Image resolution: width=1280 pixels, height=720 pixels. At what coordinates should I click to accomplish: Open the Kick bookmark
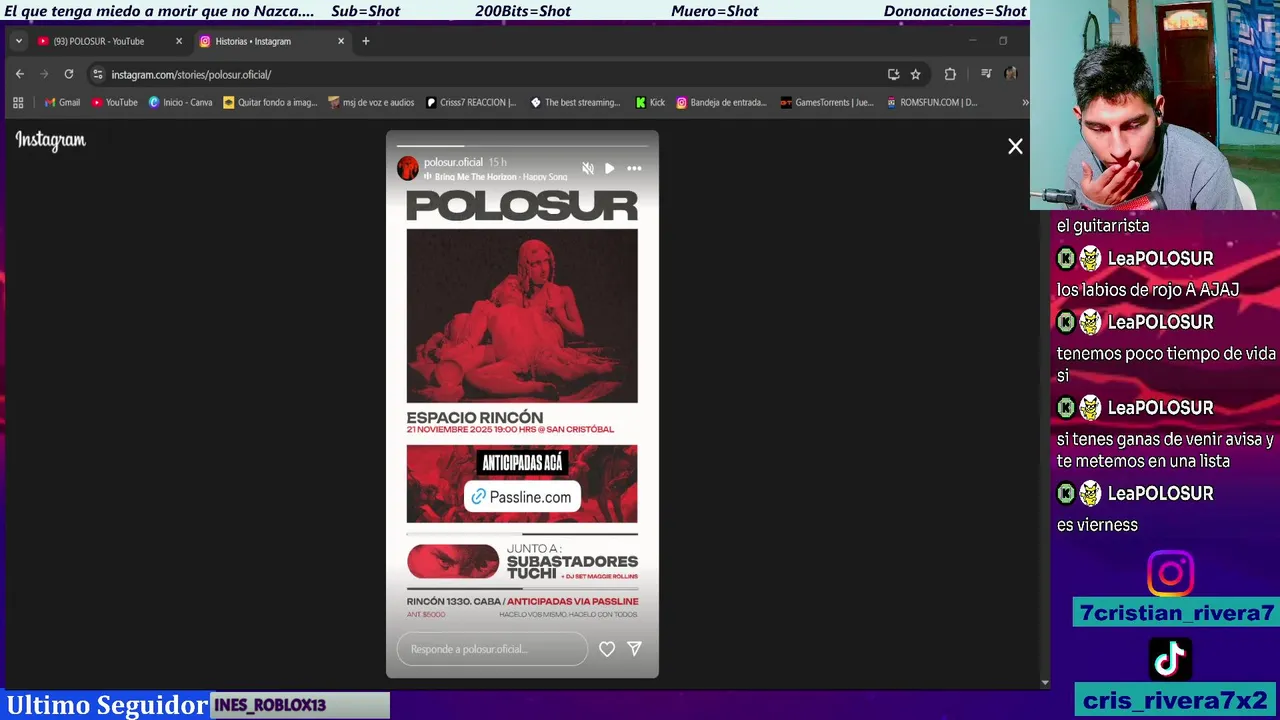(x=650, y=102)
